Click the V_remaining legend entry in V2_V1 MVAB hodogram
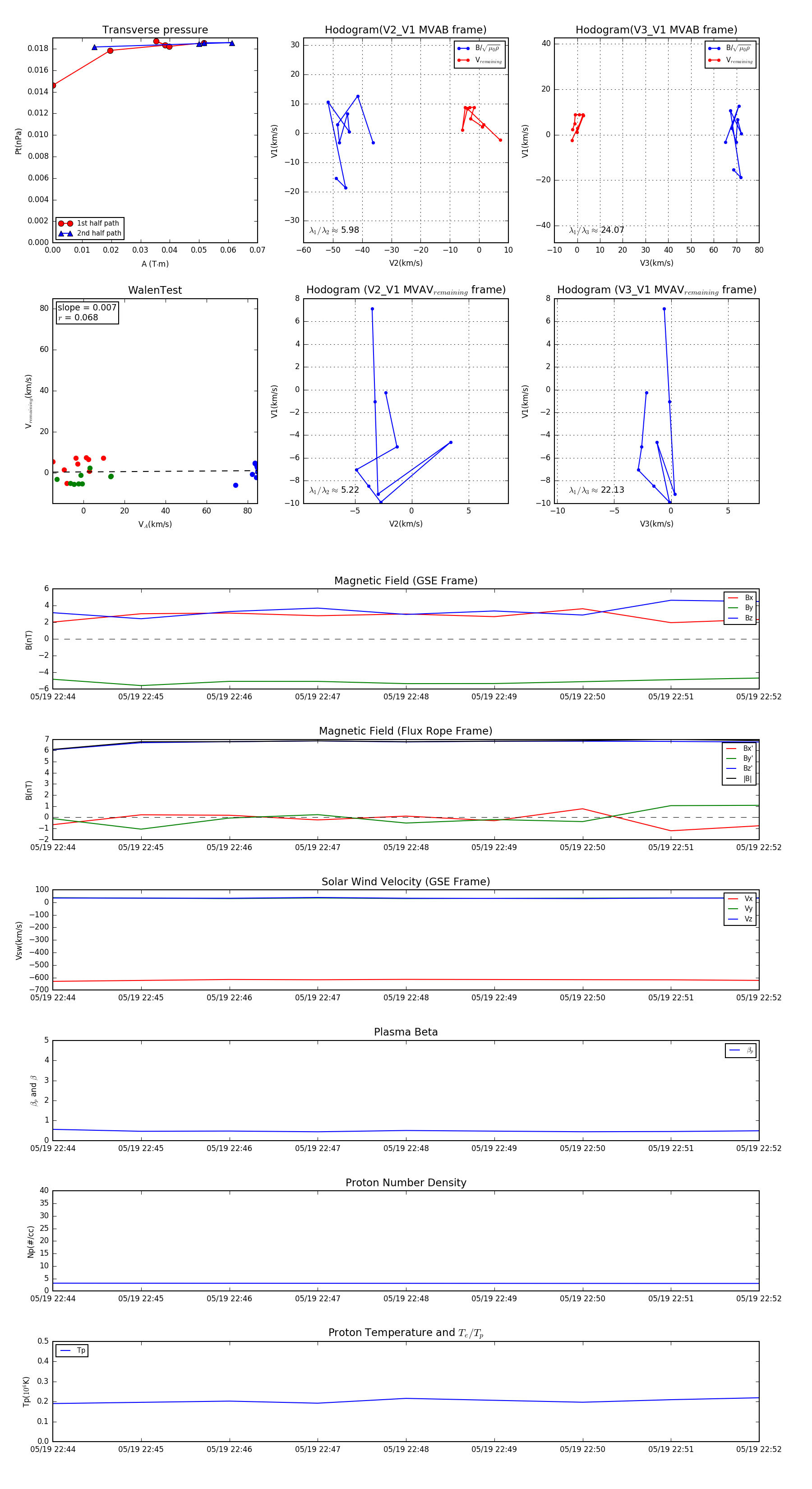 (x=480, y=60)
